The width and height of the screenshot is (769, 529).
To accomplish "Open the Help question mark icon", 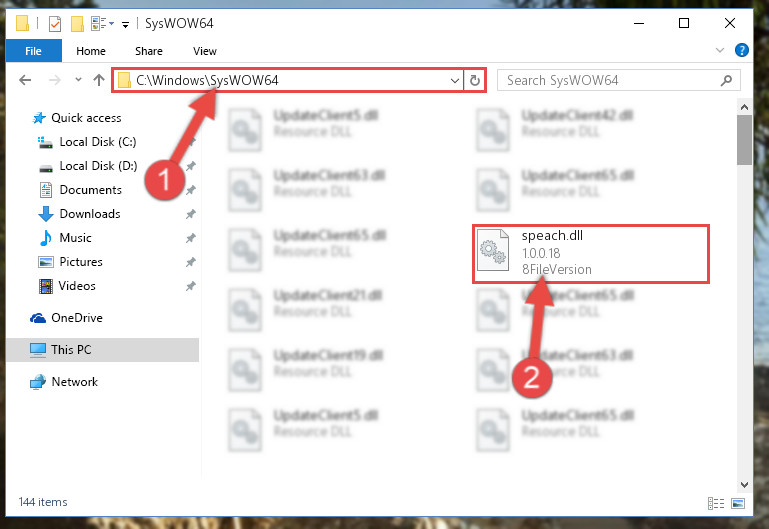I will 742,50.
